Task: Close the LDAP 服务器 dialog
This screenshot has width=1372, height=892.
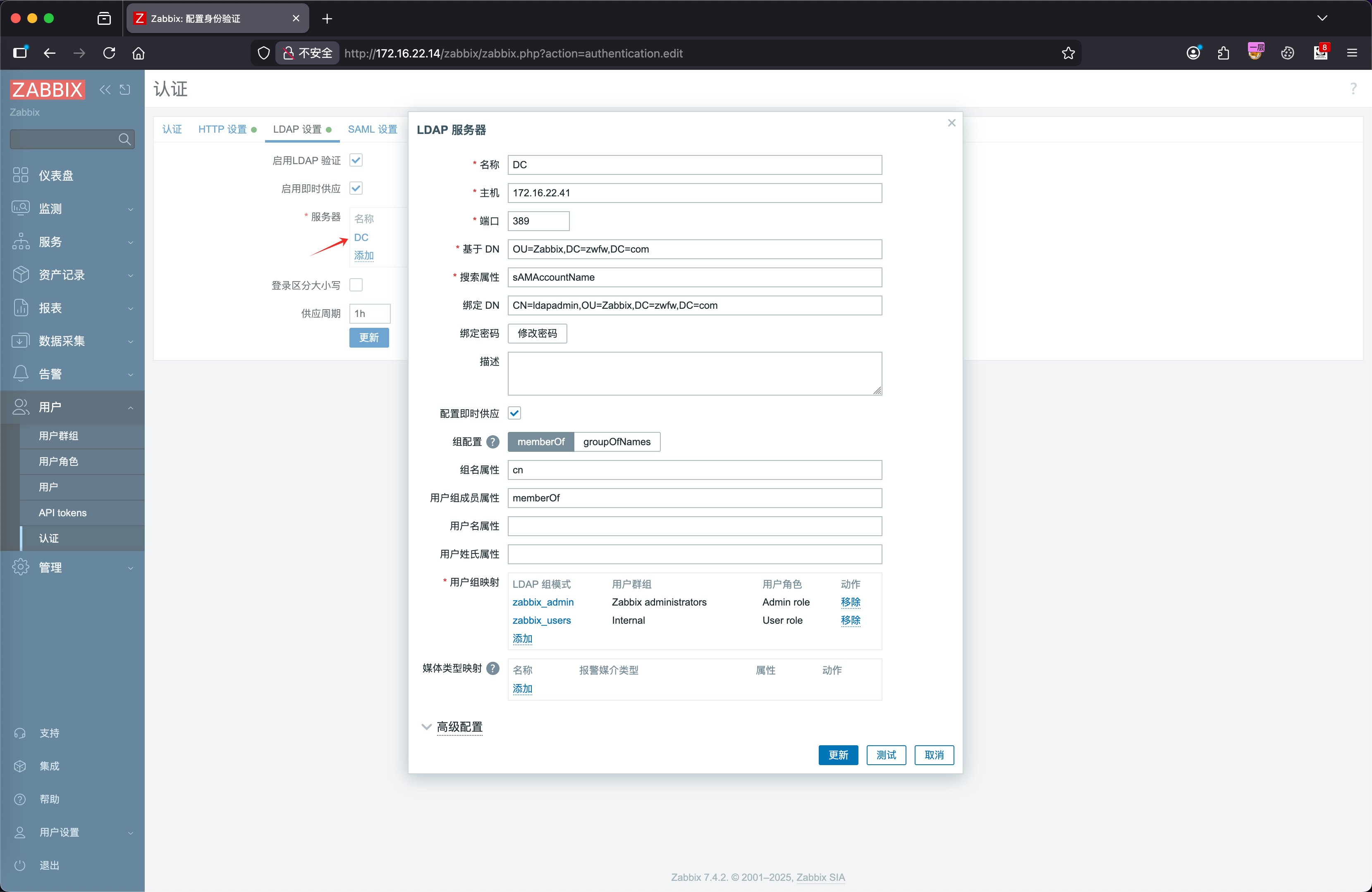Action: [x=951, y=123]
